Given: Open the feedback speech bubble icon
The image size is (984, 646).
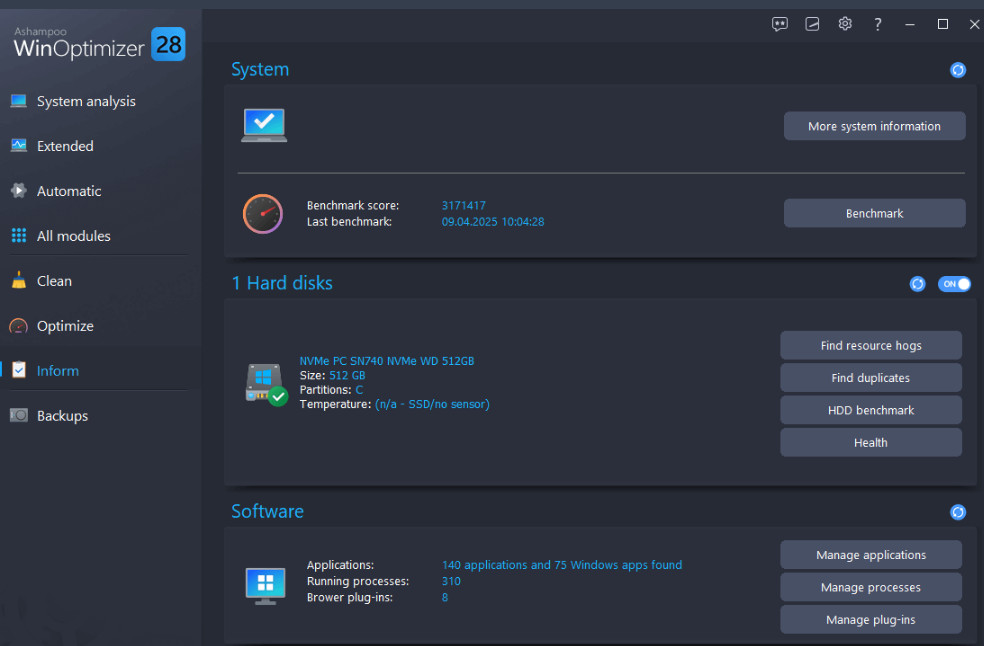Looking at the screenshot, I should coord(779,24).
